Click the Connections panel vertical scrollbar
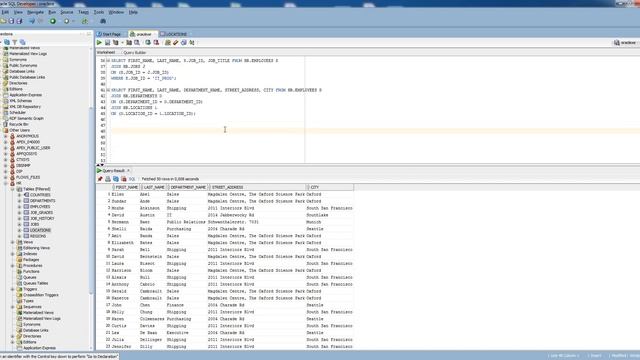 click(91, 200)
